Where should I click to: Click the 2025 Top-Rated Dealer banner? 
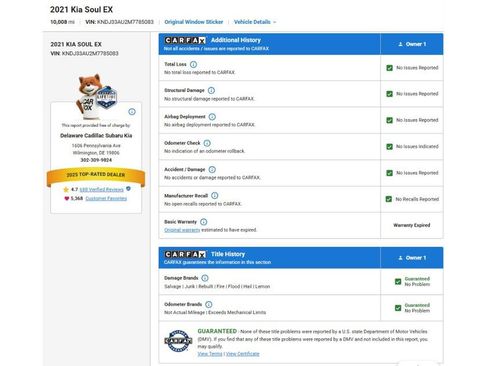tap(96, 175)
